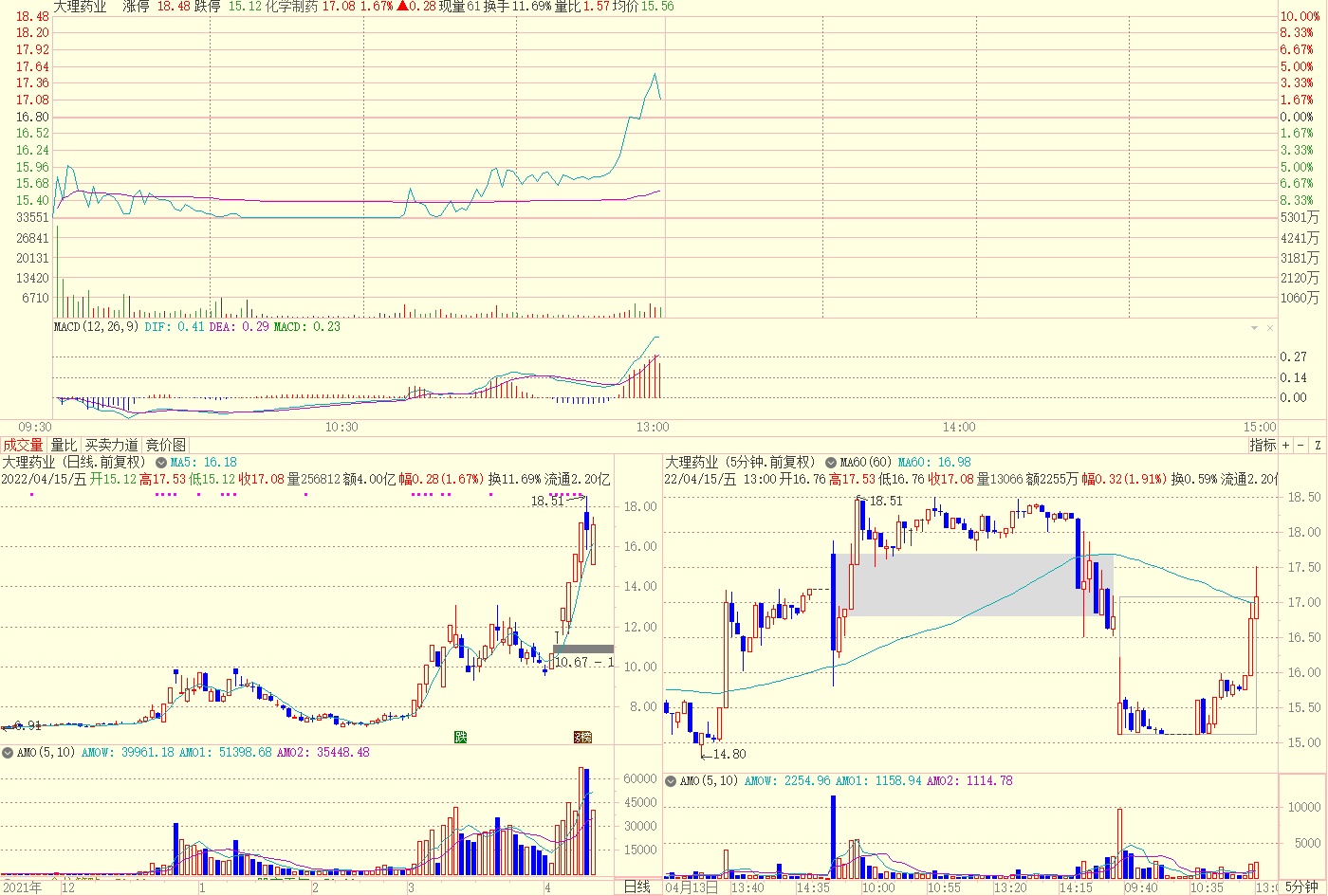Show the 竞价图 tab
The width and height of the screenshot is (1328, 896).
coord(166,445)
